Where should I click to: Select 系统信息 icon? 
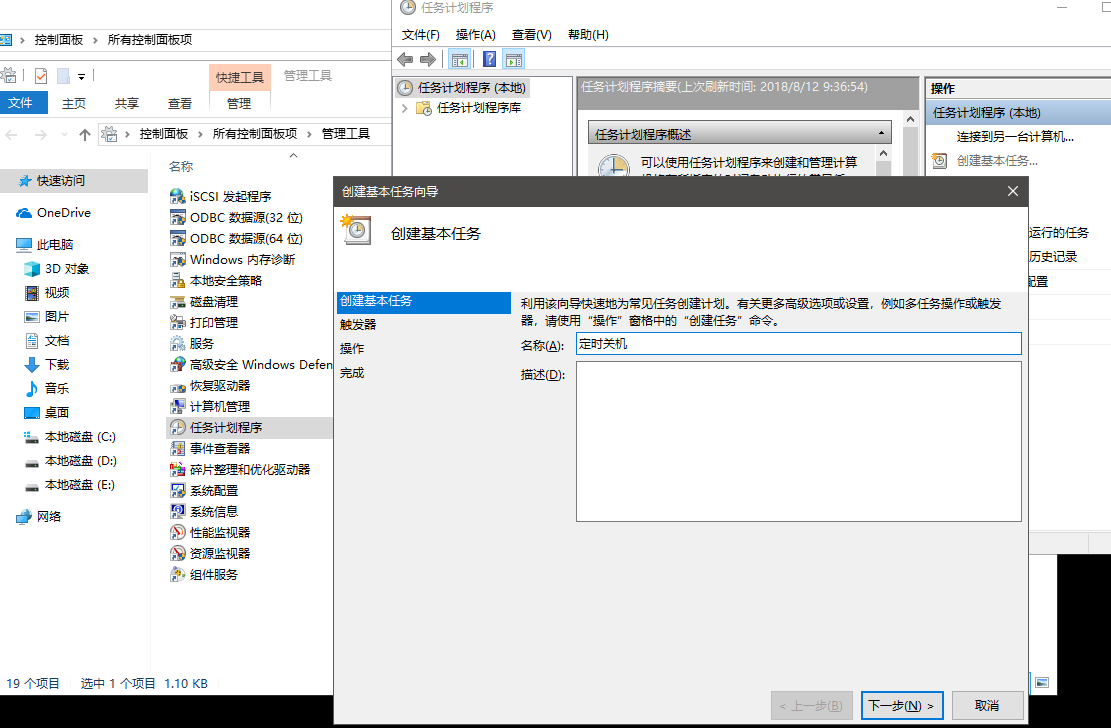click(178, 511)
